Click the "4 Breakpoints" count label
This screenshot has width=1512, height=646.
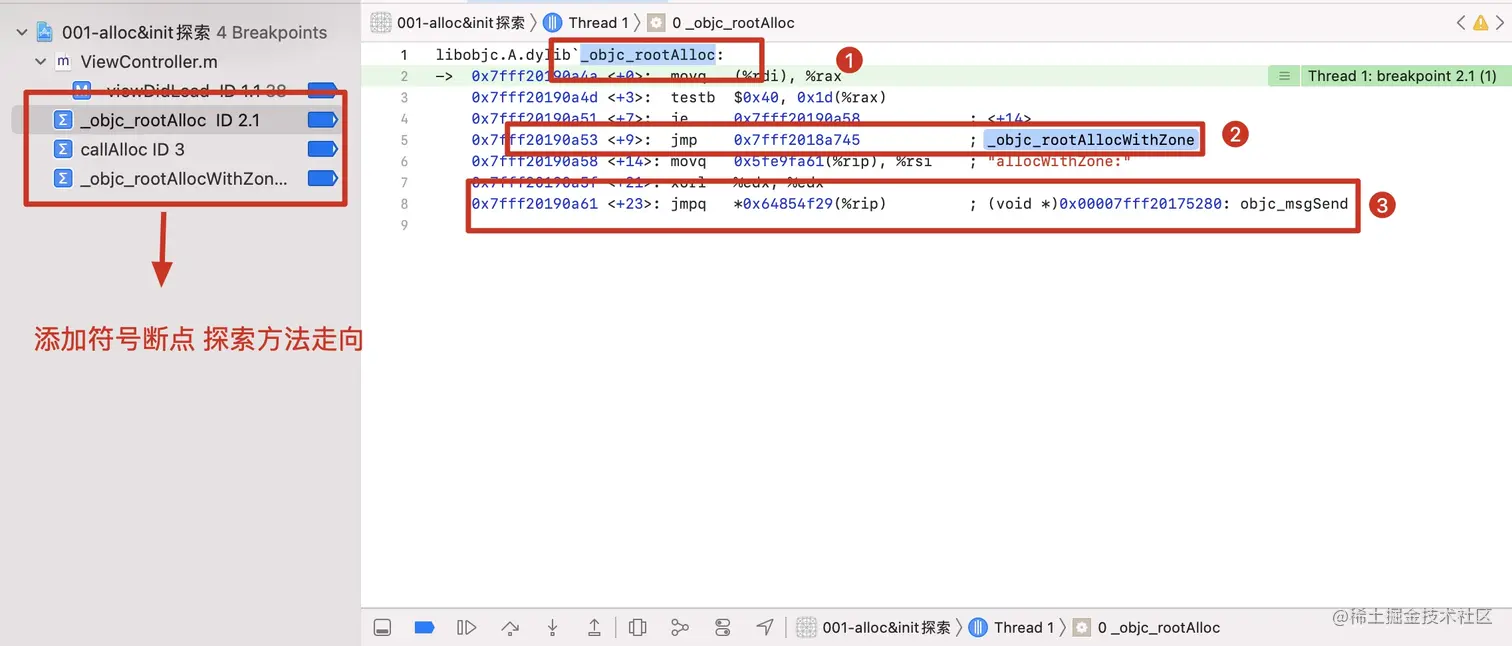pyautogui.click(x=272, y=32)
